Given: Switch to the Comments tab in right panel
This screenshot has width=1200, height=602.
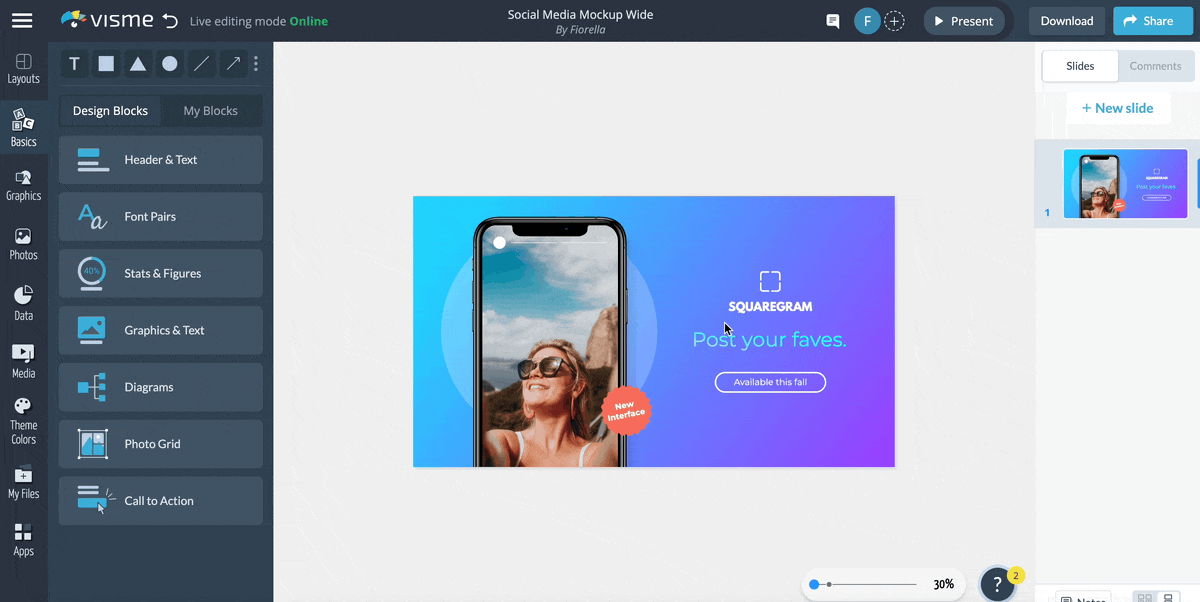Looking at the screenshot, I should tap(1155, 66).
